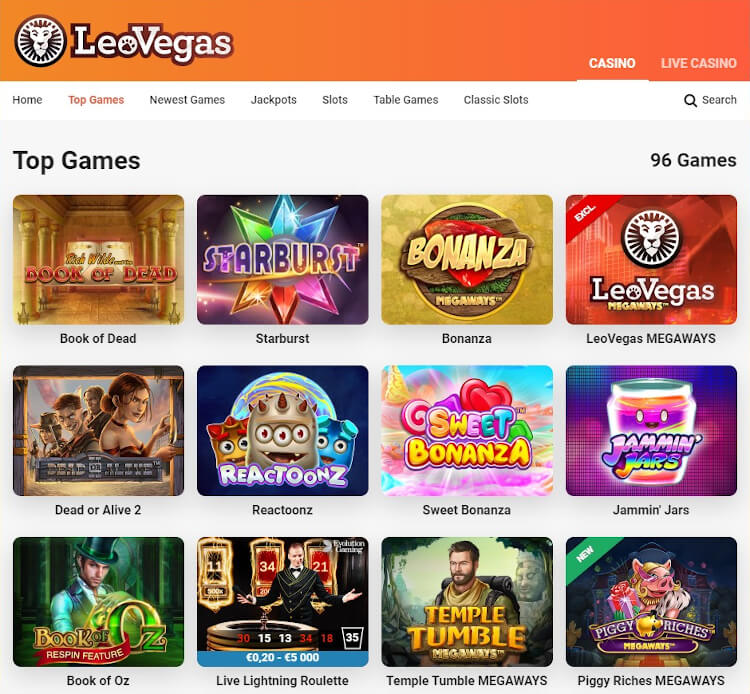750x694 pixels.
Task: Open the new Piggy Riches MEGAWAYS tile
Action: [651, 602]
